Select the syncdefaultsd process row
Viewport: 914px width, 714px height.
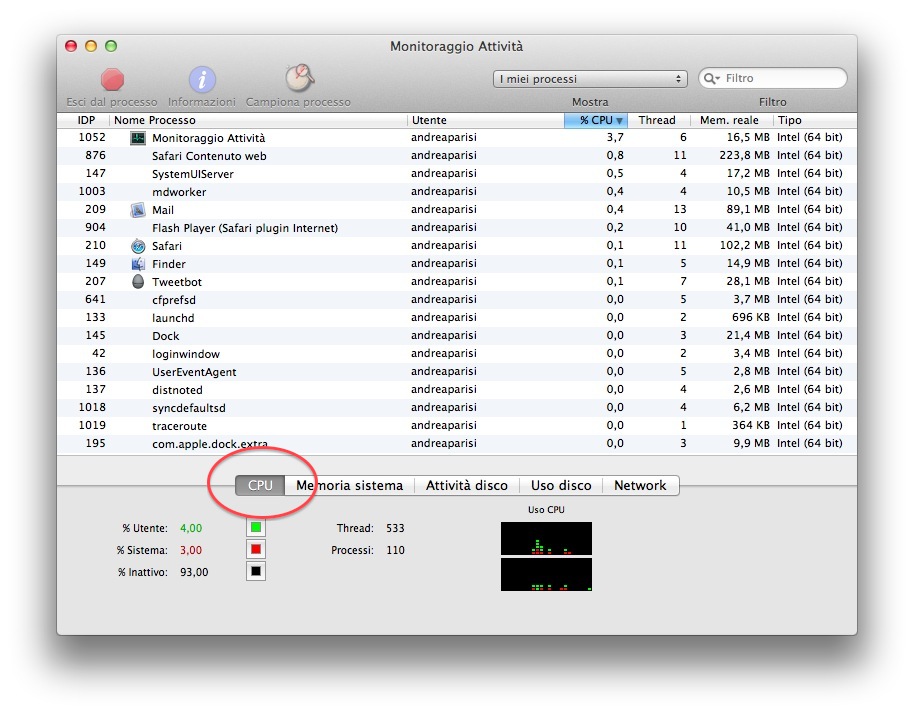coord(457,408)
